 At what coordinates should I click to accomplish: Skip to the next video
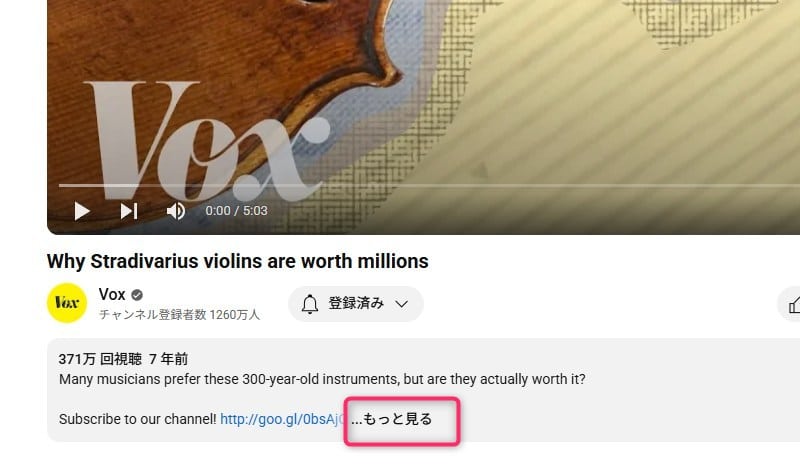(x=129, y=211)
